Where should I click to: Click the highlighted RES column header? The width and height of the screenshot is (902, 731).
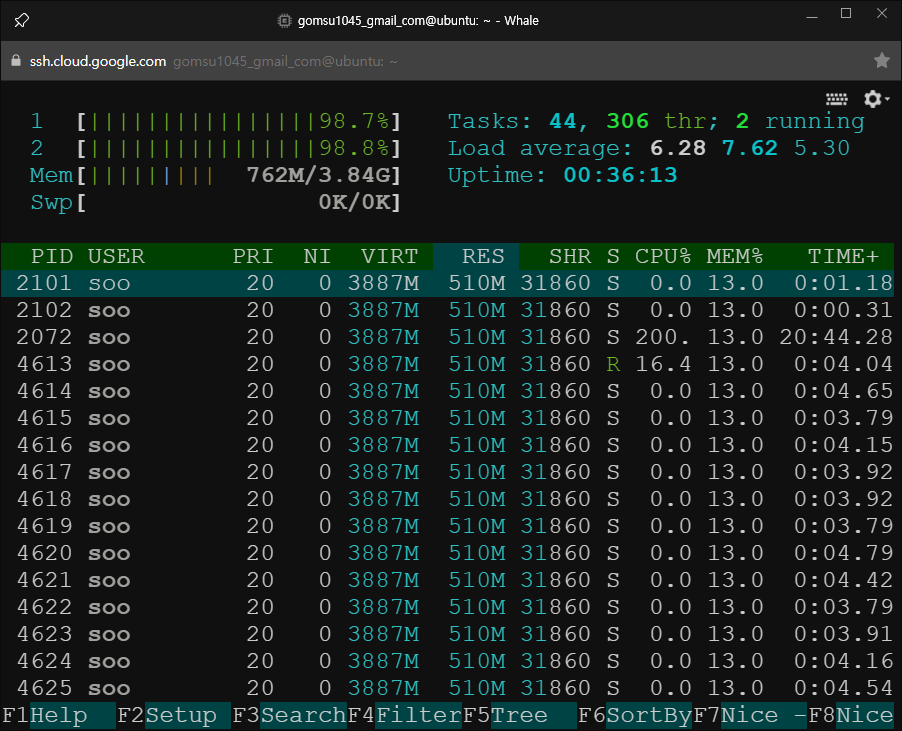(476, 256)
